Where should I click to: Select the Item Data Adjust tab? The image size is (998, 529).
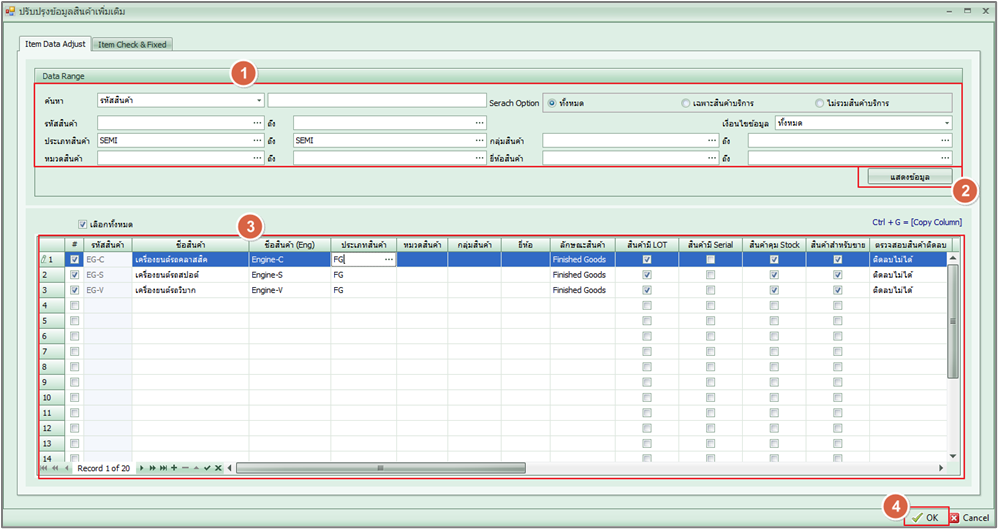(x=55, y=44)
